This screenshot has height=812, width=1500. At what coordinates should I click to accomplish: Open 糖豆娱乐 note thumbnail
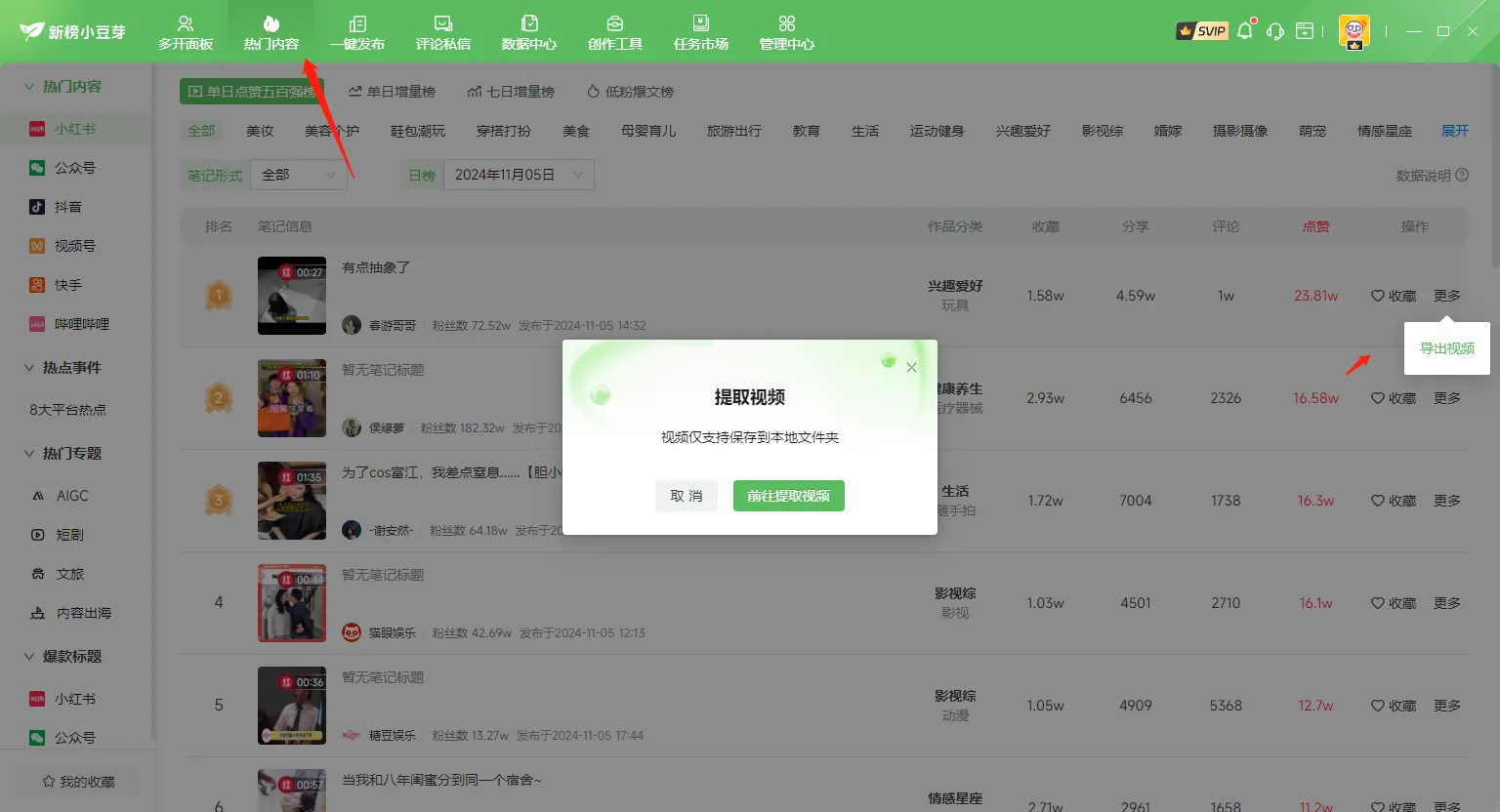[x=292, y=706]
